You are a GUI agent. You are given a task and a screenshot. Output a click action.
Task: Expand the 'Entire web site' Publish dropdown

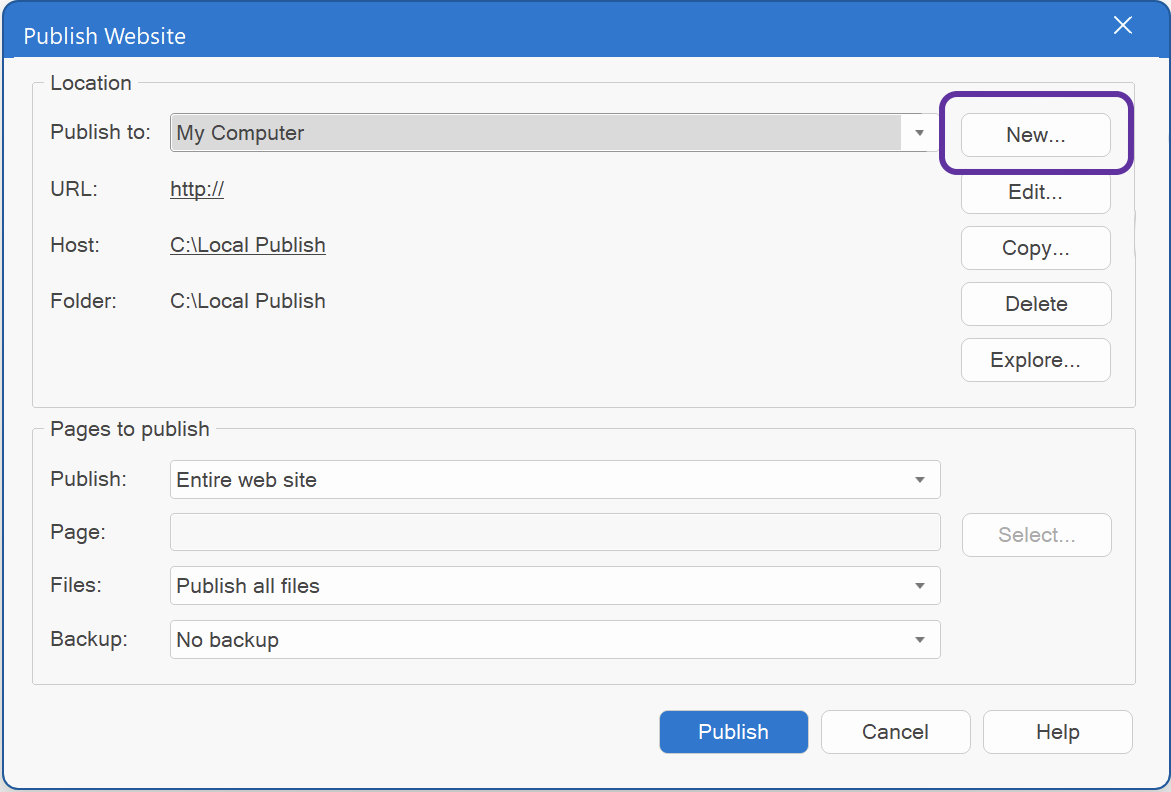click(555, 480)
